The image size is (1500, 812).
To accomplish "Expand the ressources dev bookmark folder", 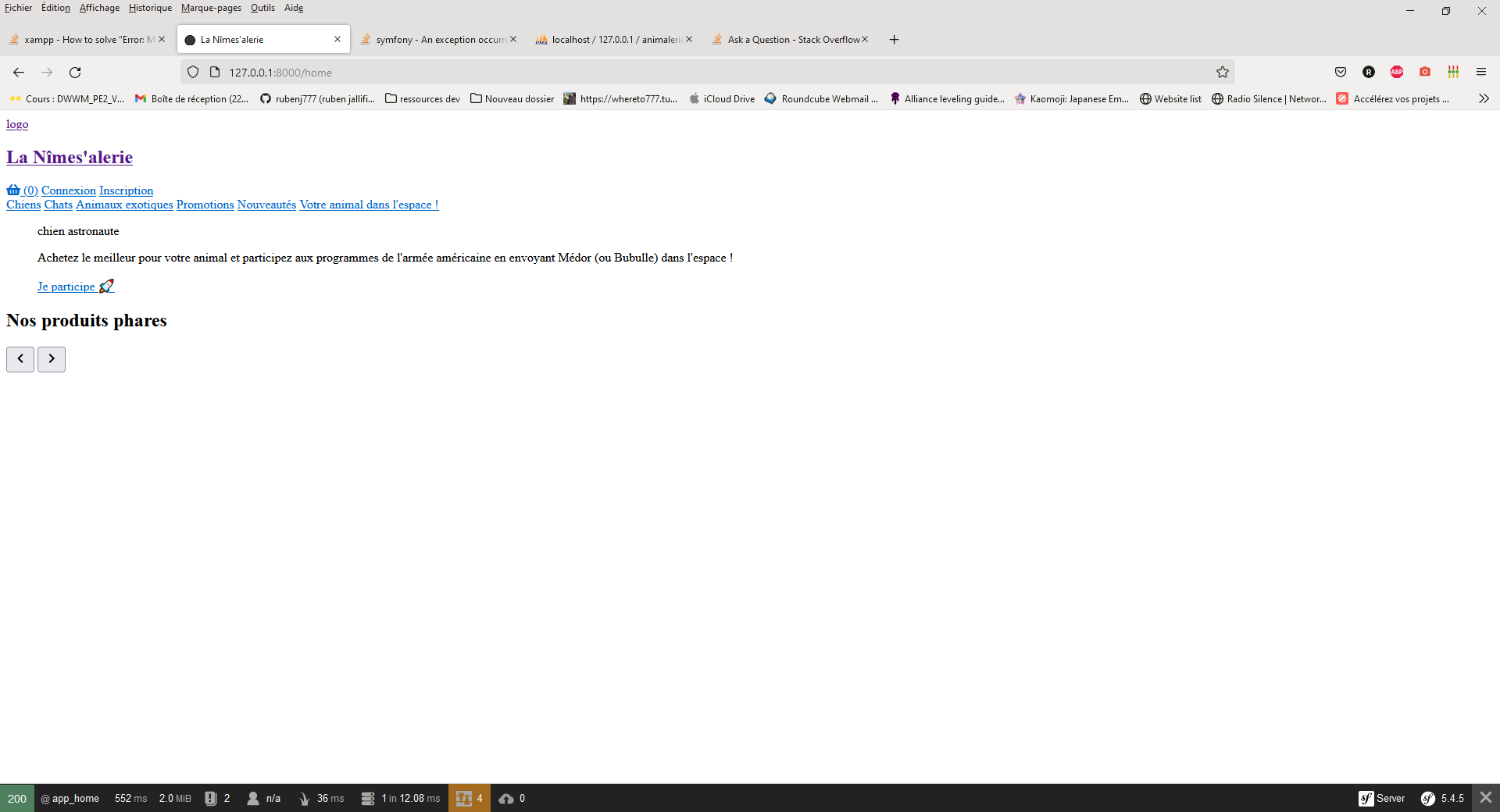I will [423, 99].
